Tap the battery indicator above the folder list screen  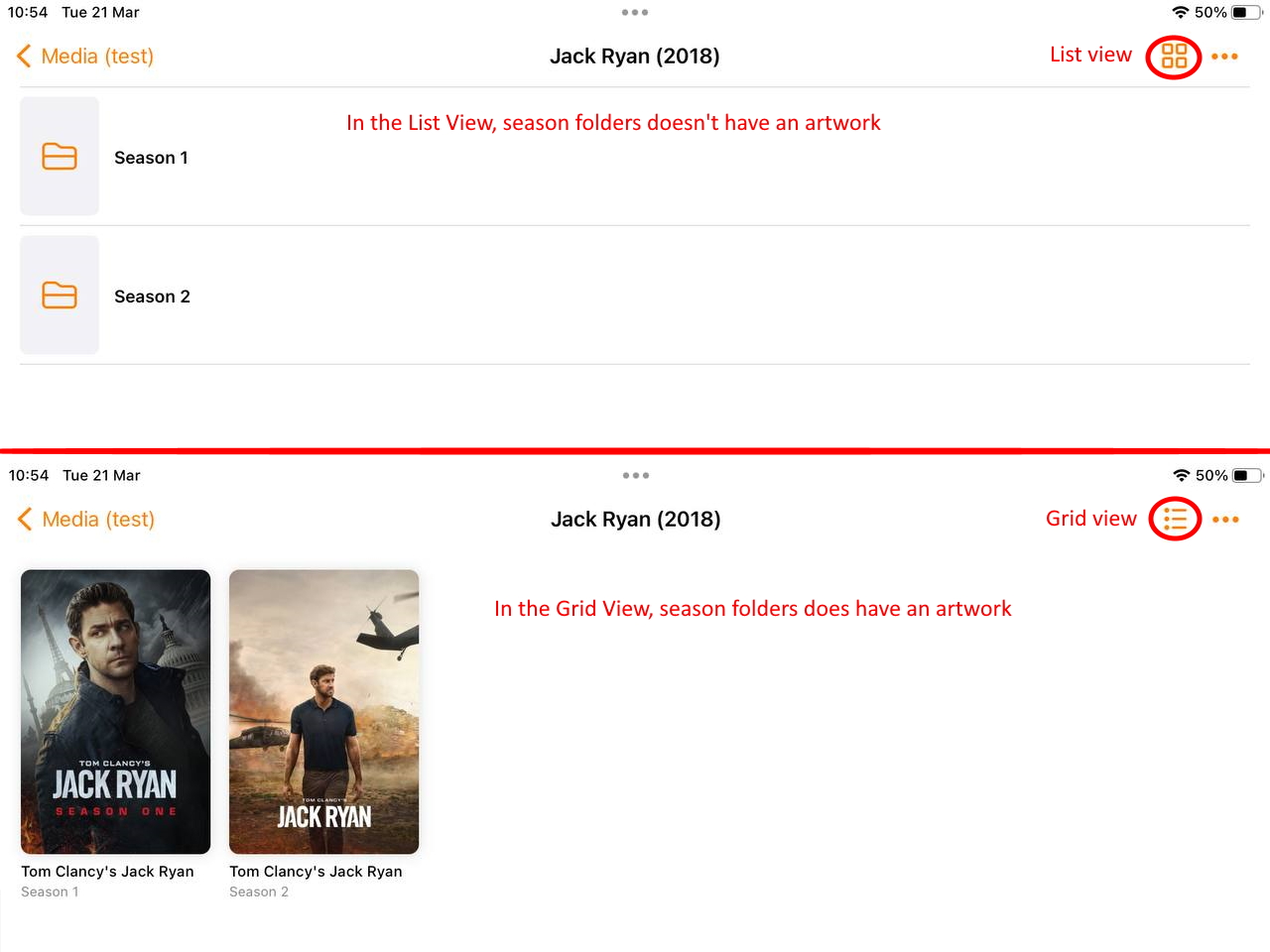[1247, 13]
